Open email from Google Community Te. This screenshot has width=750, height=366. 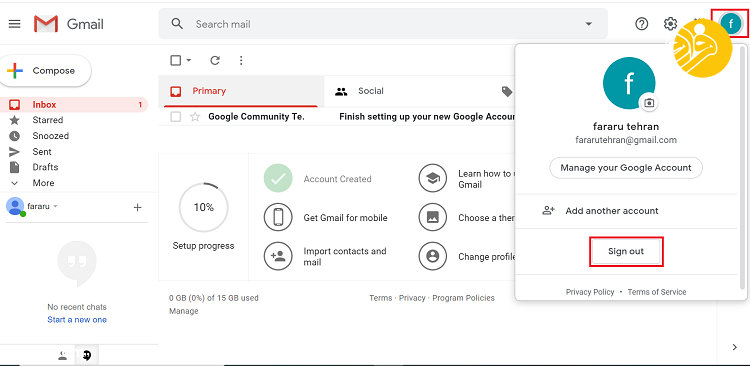[x=256, y=117]
